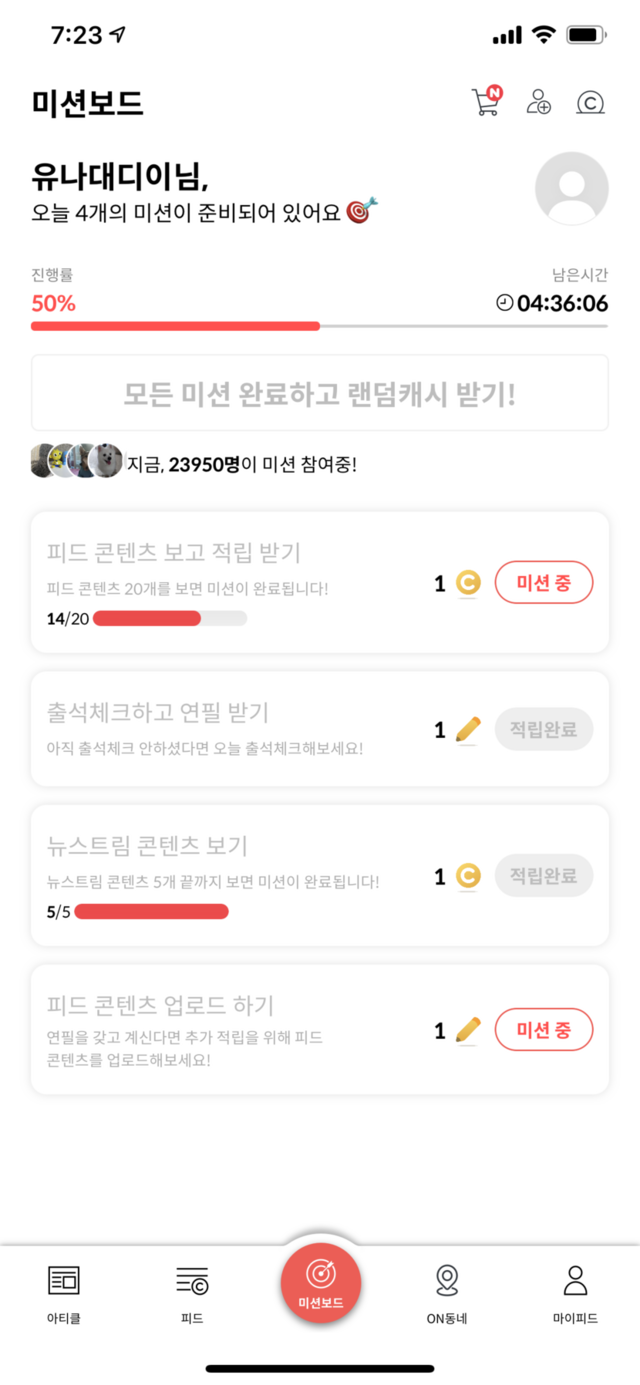The image size is (640, 1385).
Task: Click the 14/20 feed mission progress bar
Action: (x=170, y=618)
